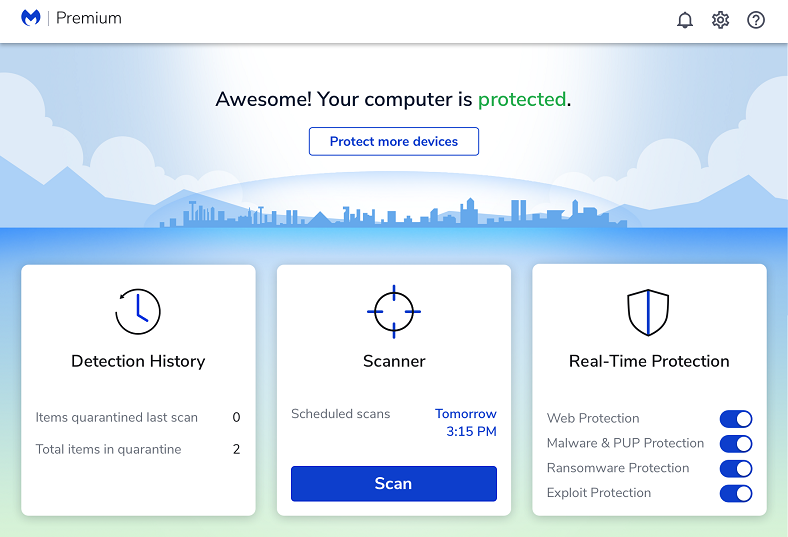Click the help question mark icon
Image resolution: width=788 pixels, height=537 pixels.
[x=756, y=20]
